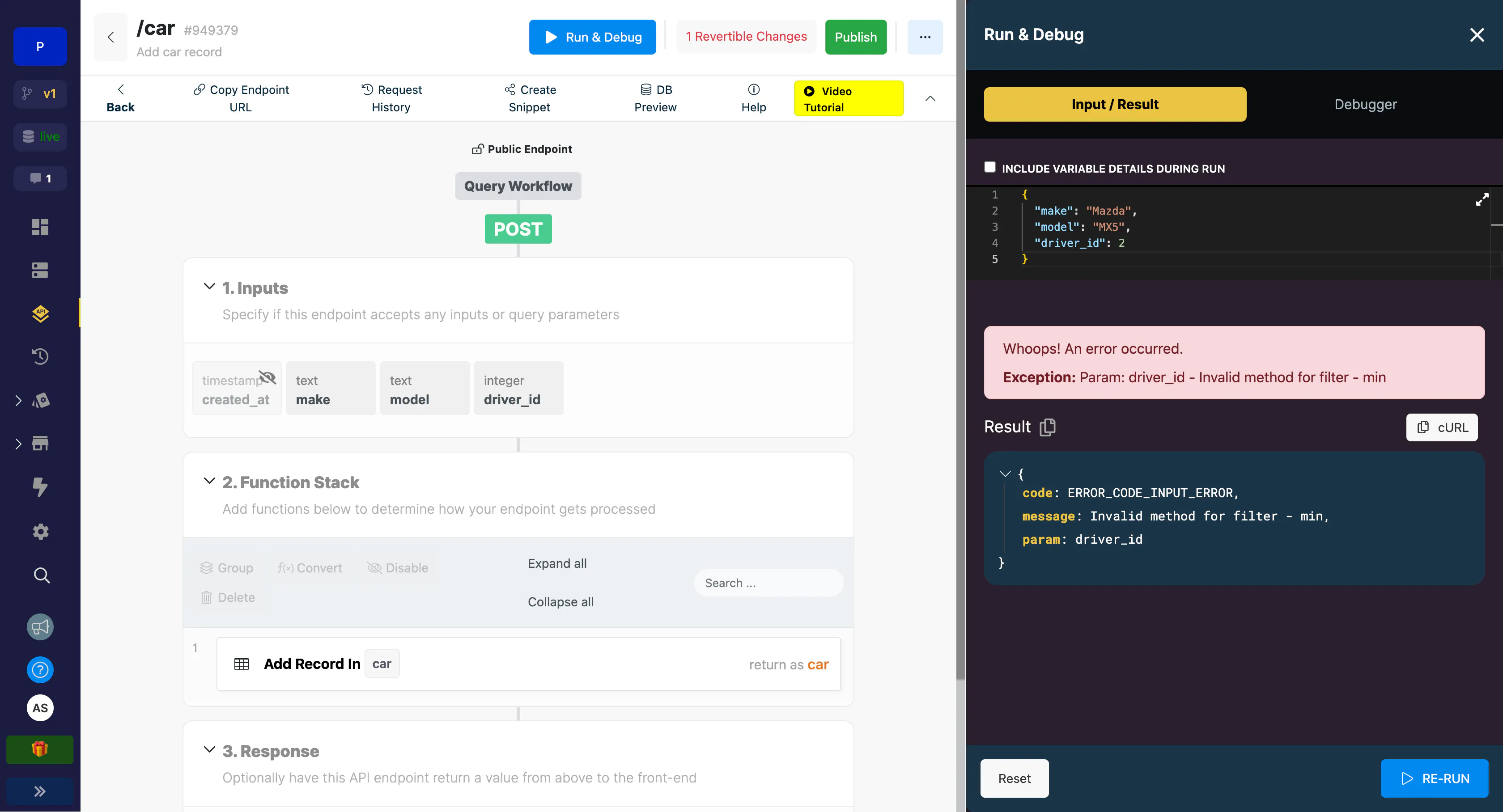Screen dimensions: 1503x812
Task: Open the megaphone announcements icon
Action: 40,627
